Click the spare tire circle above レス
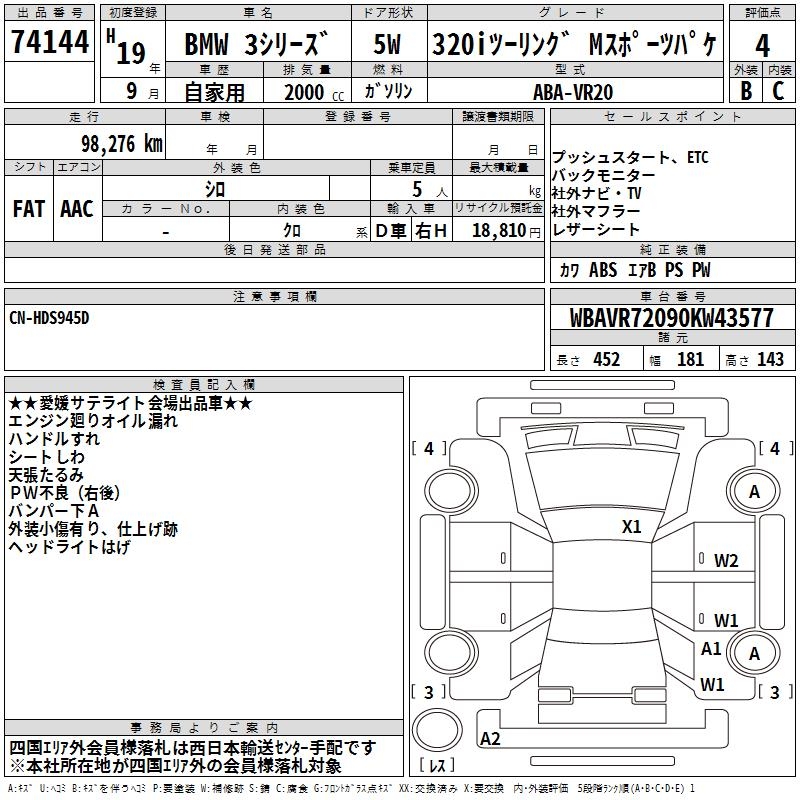 pos(437,730)
